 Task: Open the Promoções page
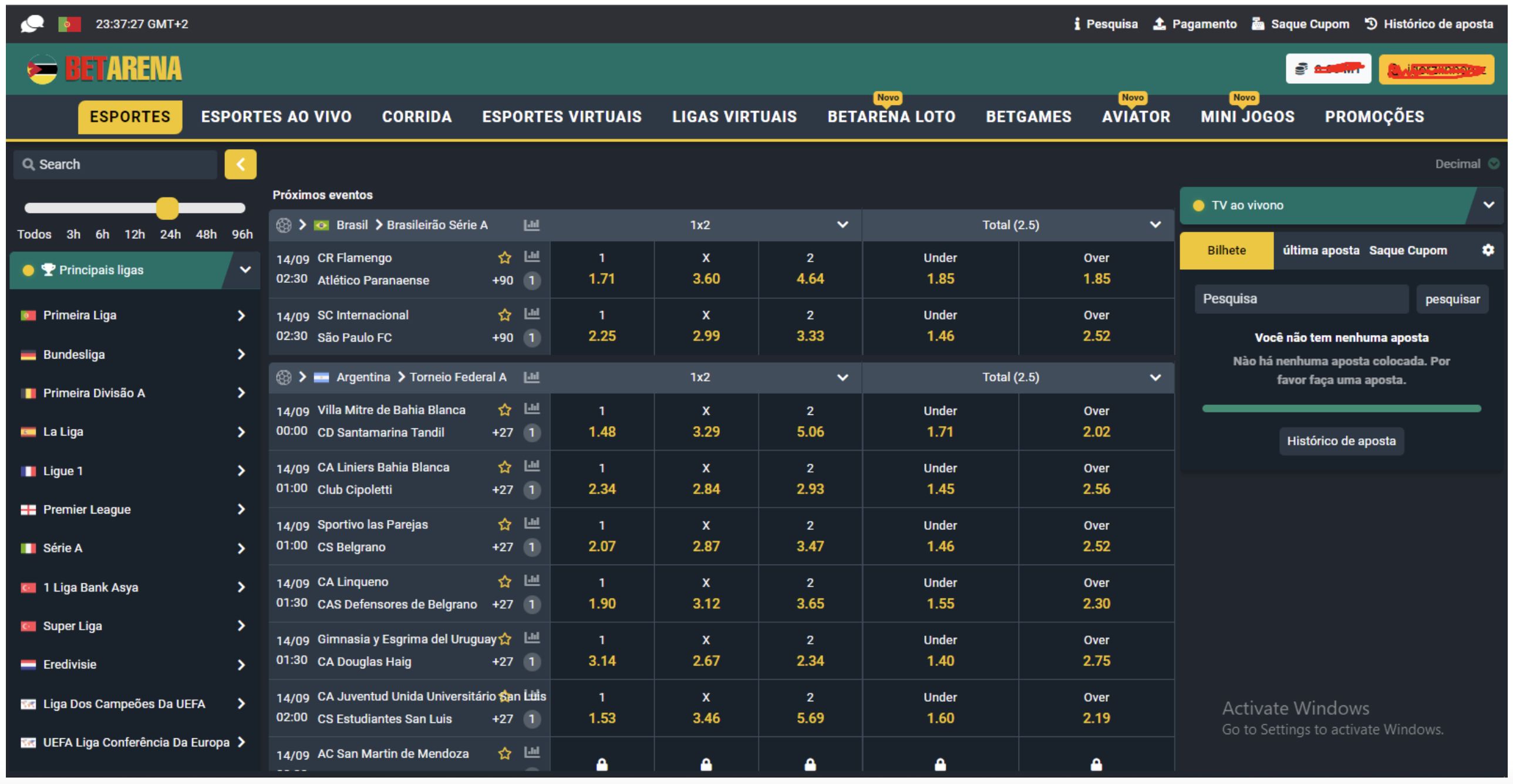[1374, 117]
